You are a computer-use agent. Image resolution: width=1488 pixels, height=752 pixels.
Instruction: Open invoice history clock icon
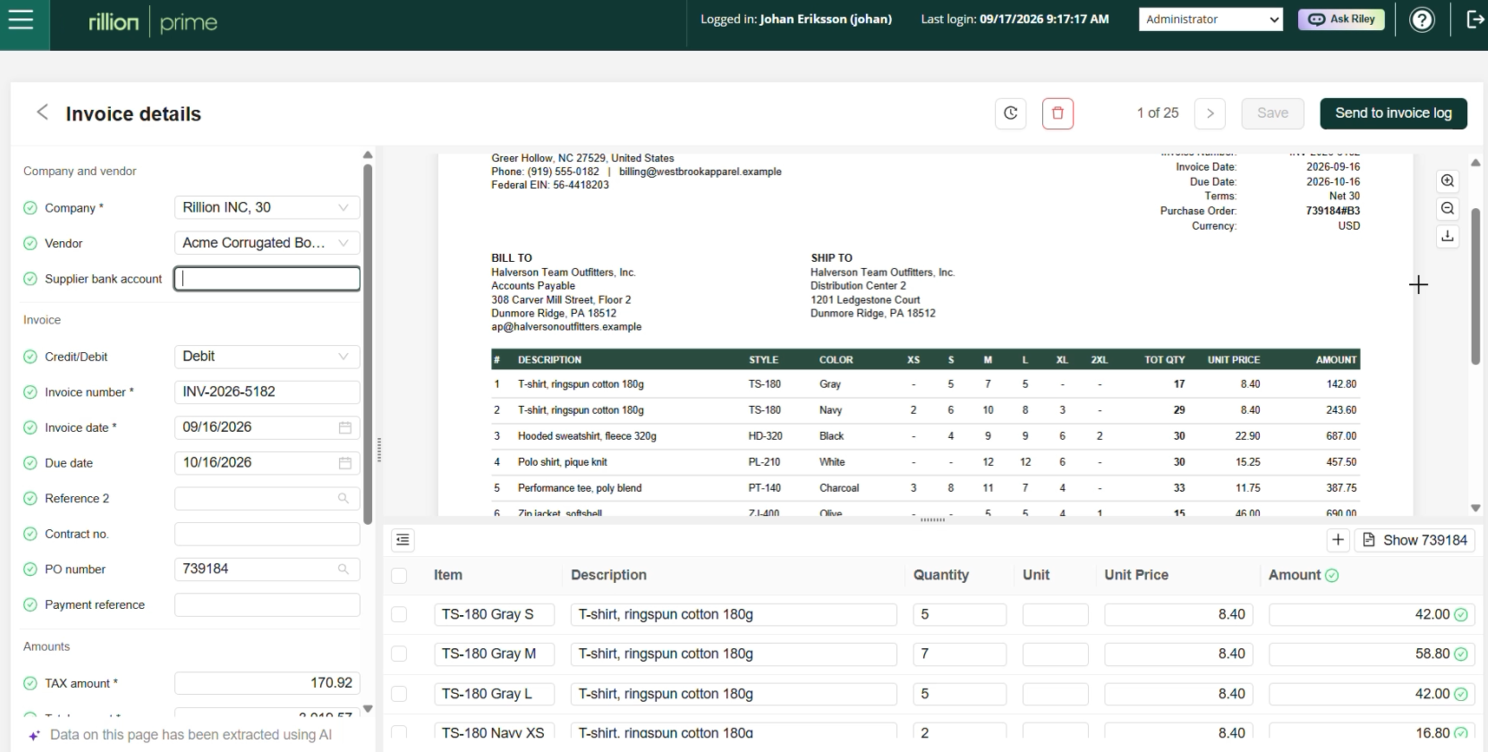[1011, 113]
